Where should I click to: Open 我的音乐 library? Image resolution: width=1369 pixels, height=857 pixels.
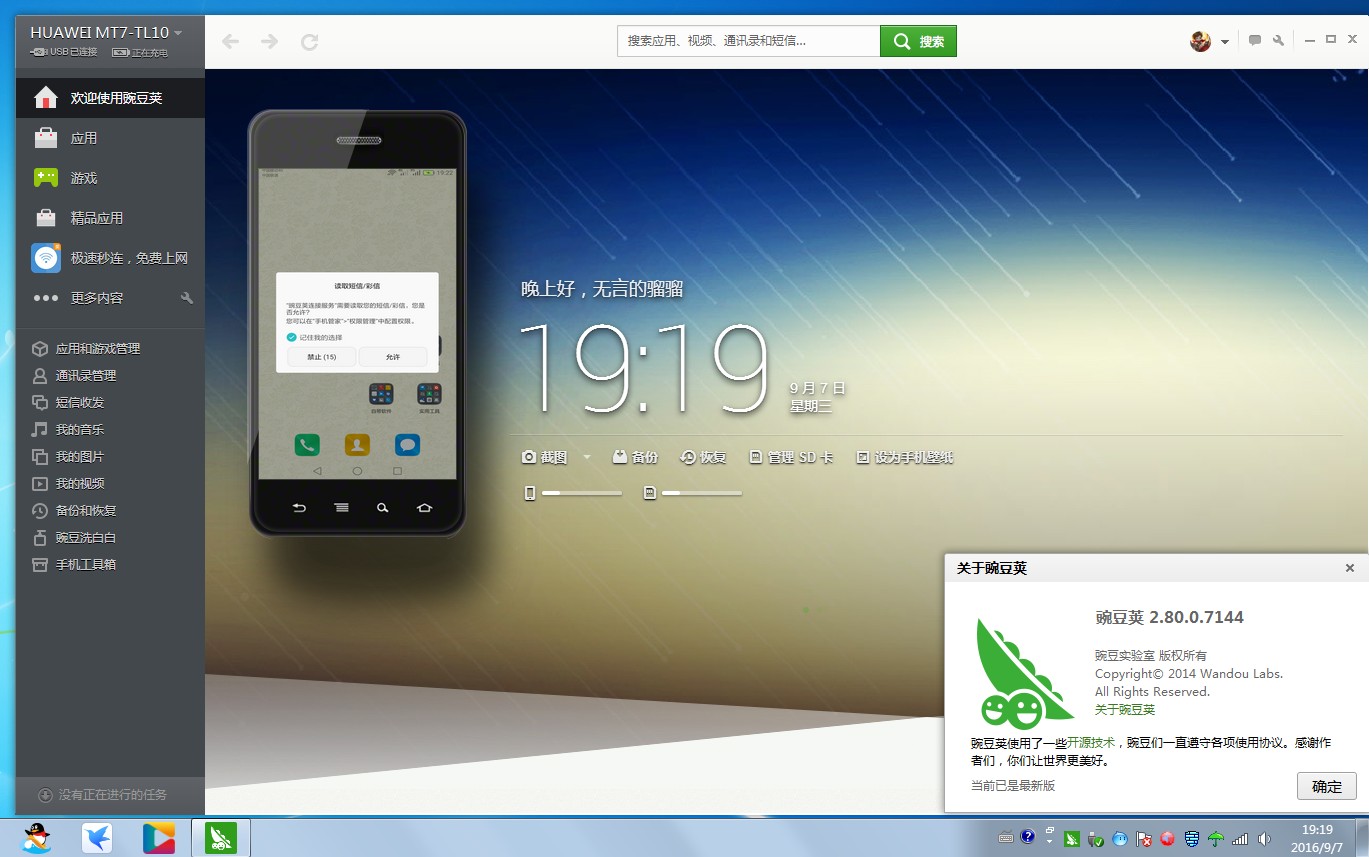pyautogui.click(x=110, y=430)
